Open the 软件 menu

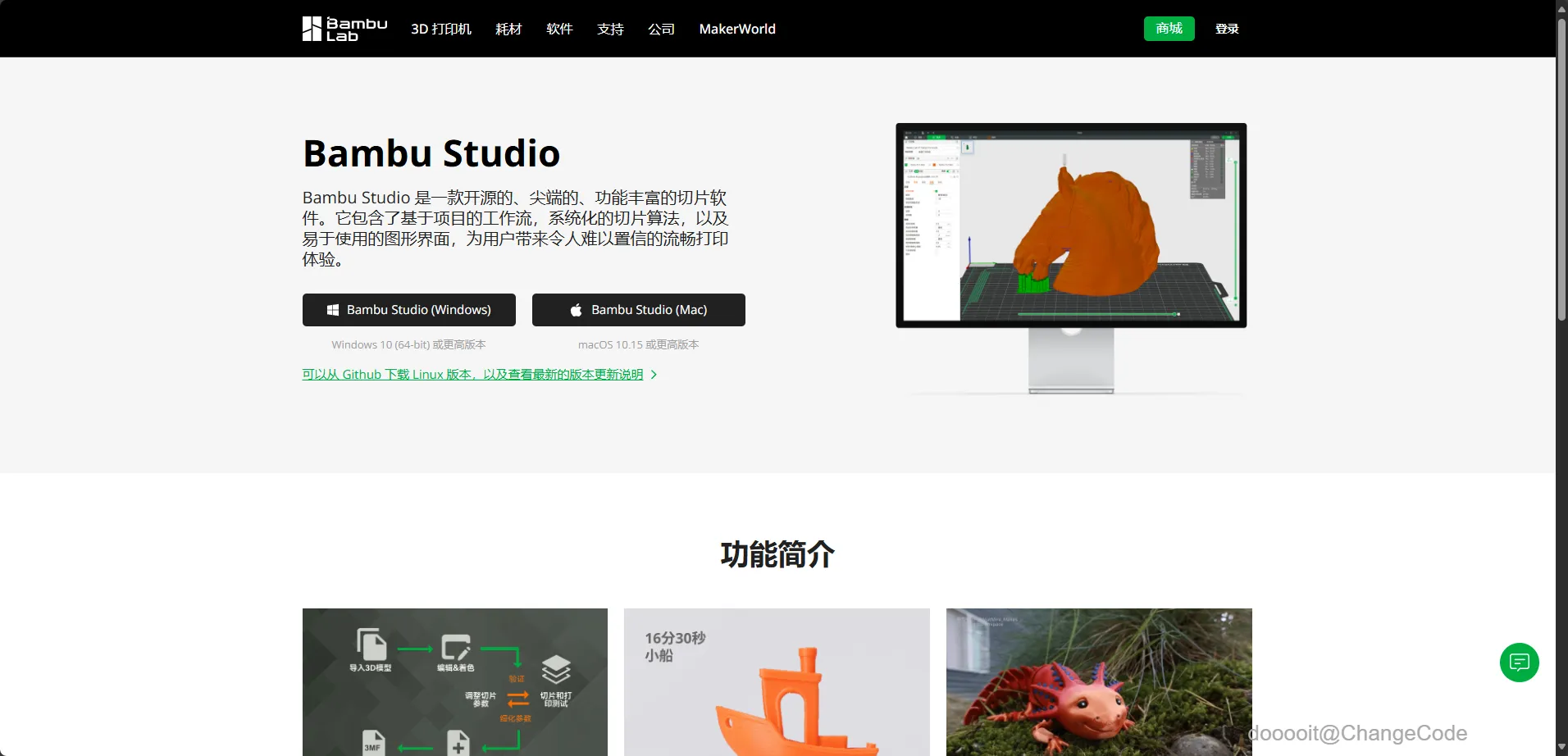559,29
